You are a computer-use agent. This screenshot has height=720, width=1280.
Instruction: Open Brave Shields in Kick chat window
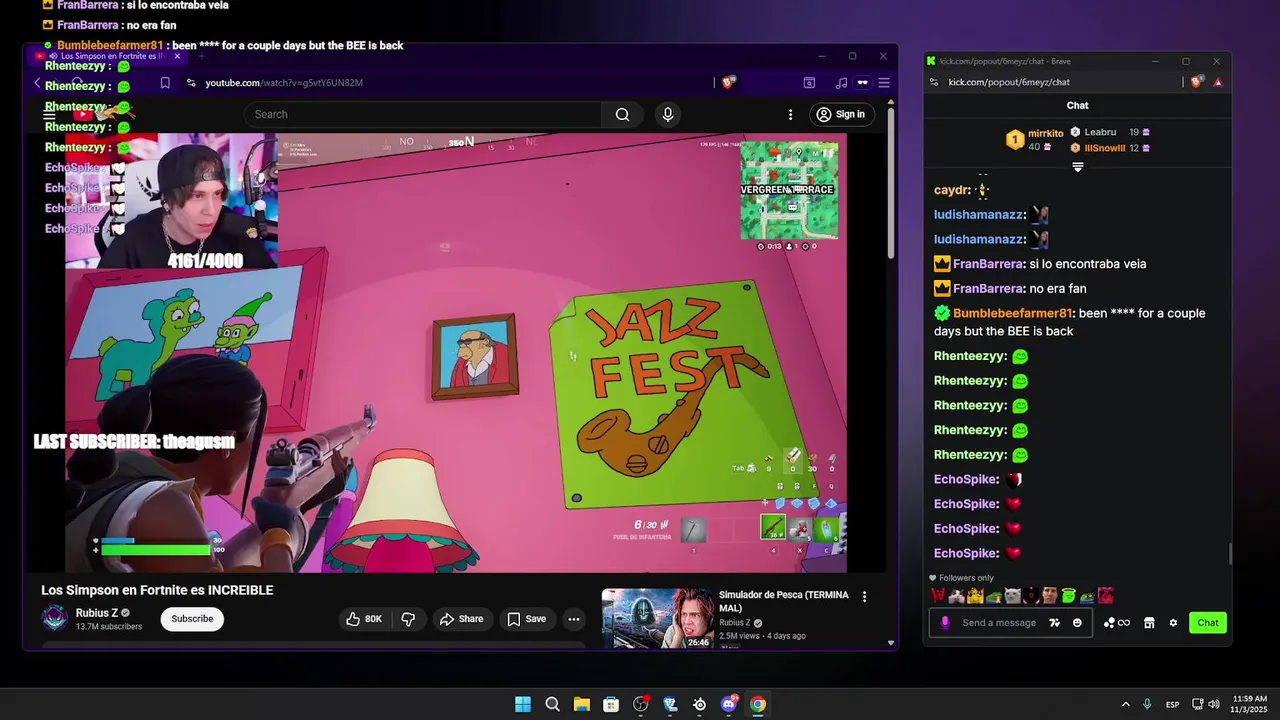click(x=1197, y=82)
